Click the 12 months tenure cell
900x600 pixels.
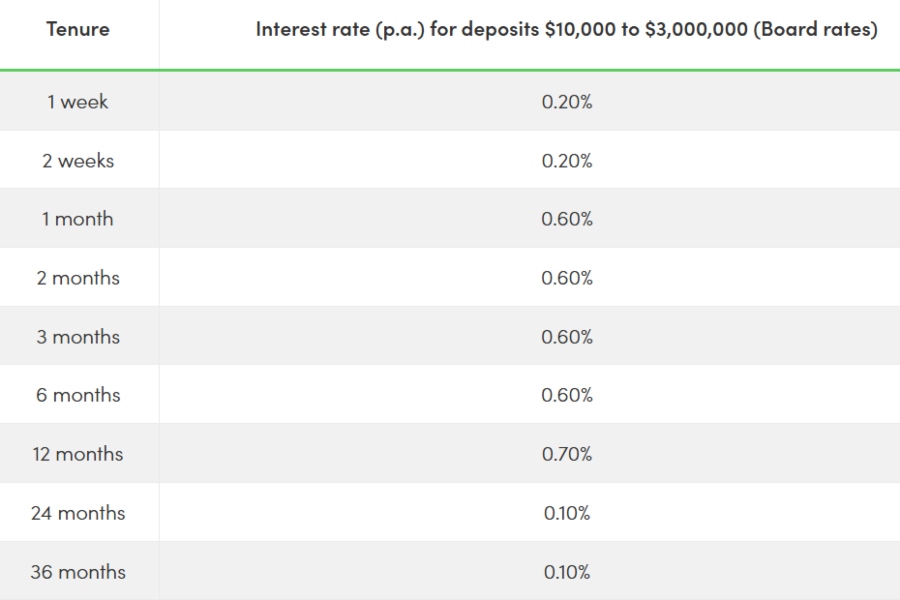[78, 454]
